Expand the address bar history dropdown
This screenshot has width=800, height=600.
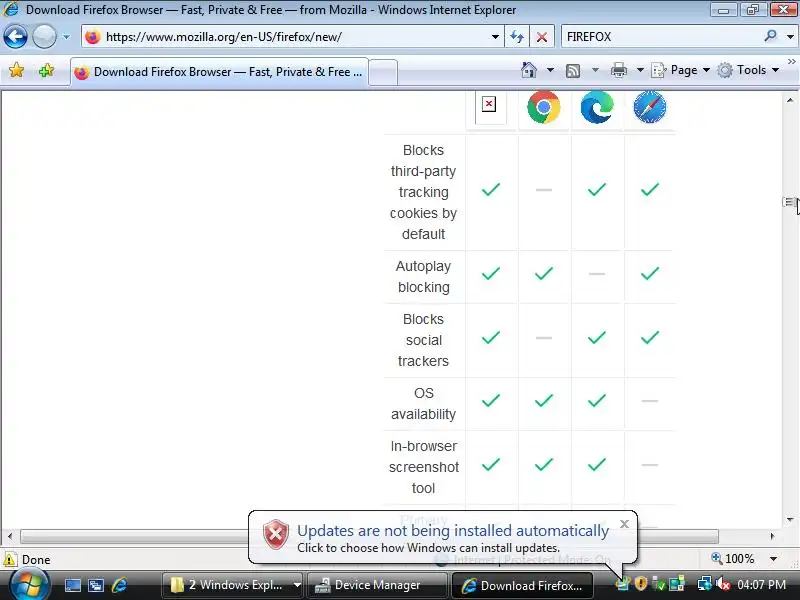(494, 37)
